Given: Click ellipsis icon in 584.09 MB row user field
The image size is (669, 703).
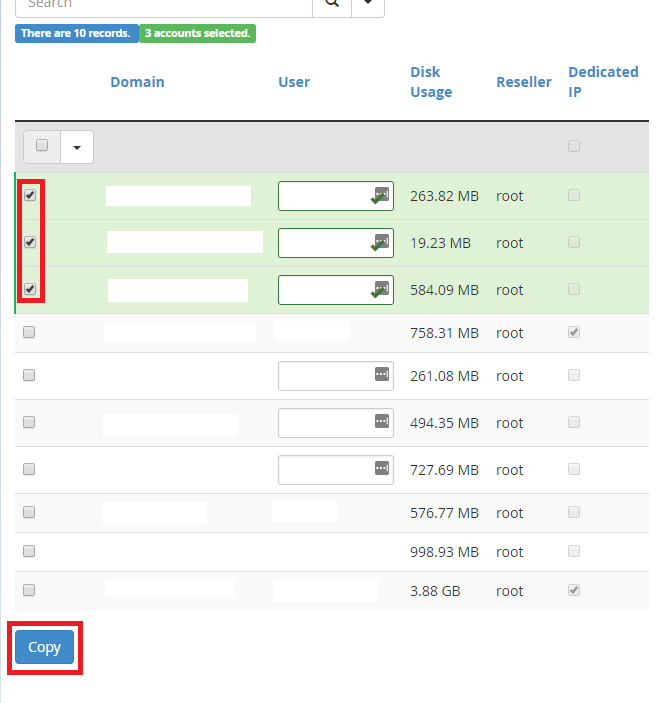Looking at the screenshot, I should coord(381,288).
